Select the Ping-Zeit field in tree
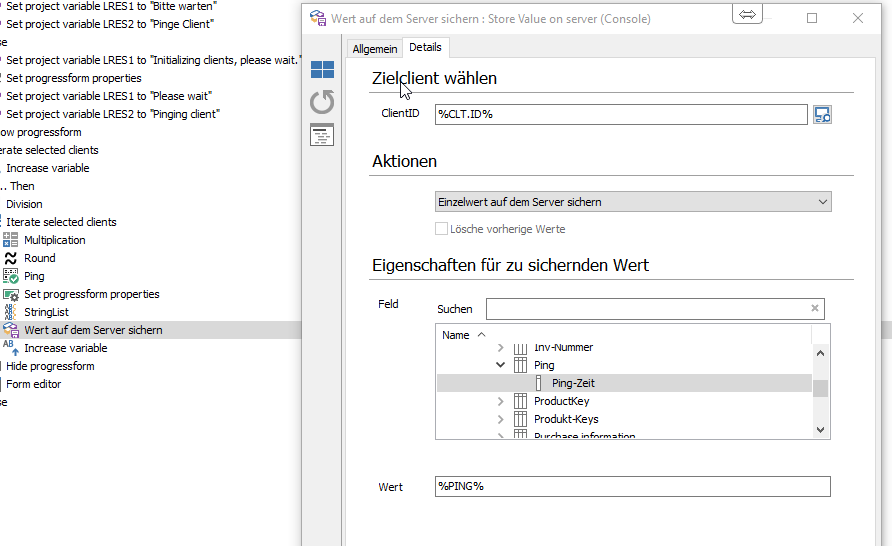The width and height of the screenshot is (892, 546). [573, 383]
